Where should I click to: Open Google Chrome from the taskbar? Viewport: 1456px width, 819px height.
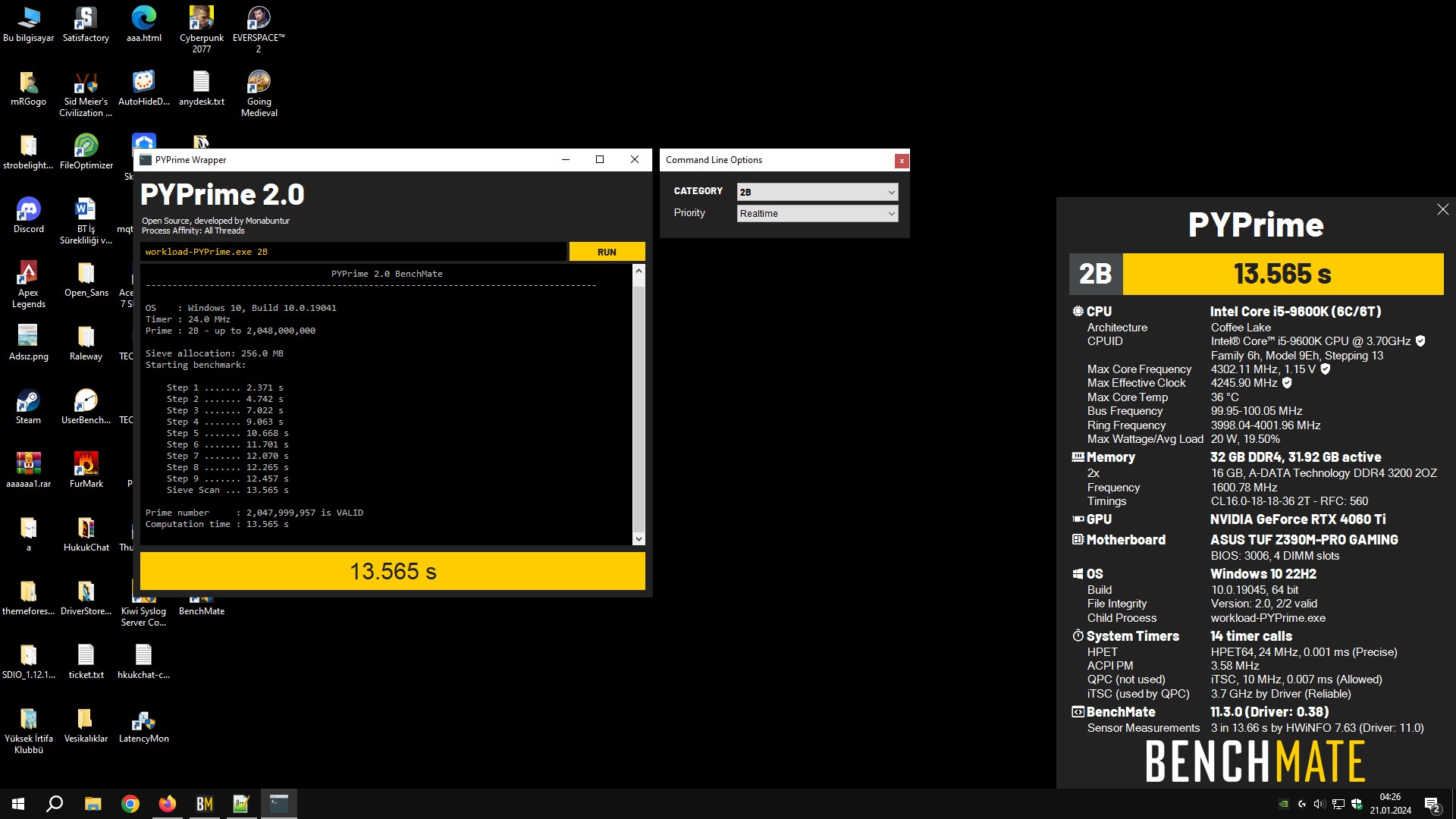point(130,804)
